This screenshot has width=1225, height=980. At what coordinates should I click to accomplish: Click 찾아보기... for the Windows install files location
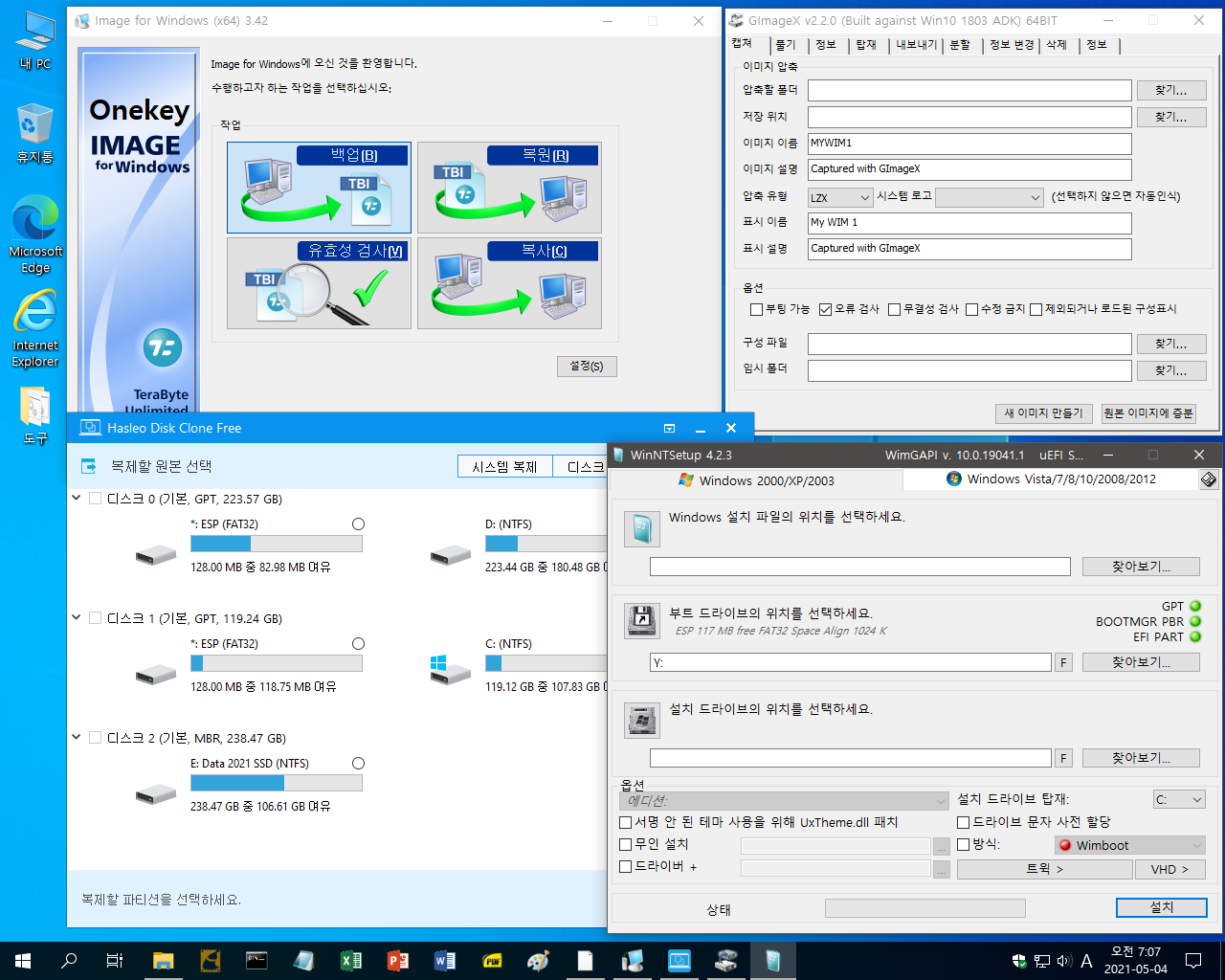click(x=1141, y=567)
